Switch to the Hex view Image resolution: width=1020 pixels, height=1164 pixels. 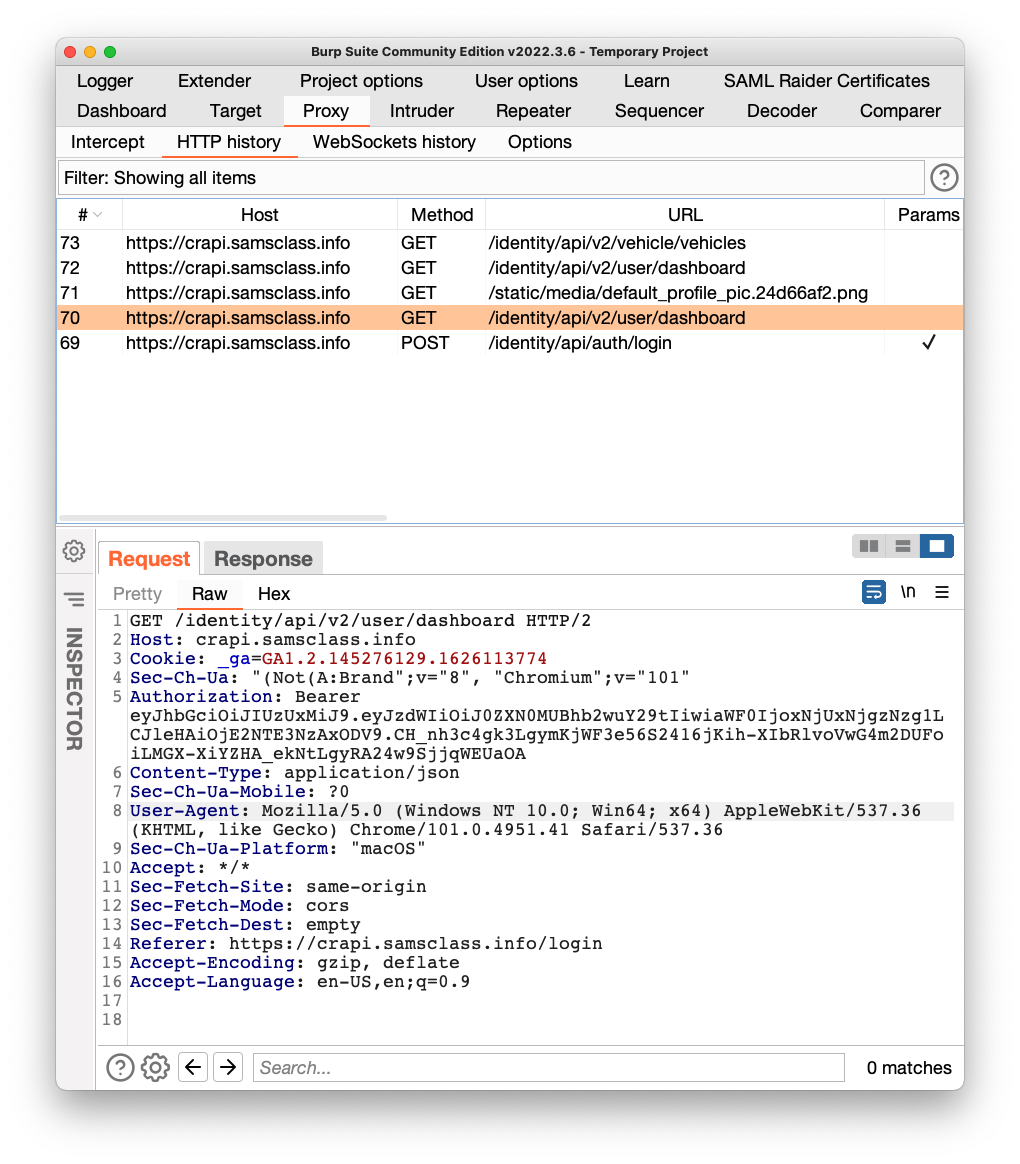[x=274, y=594]
